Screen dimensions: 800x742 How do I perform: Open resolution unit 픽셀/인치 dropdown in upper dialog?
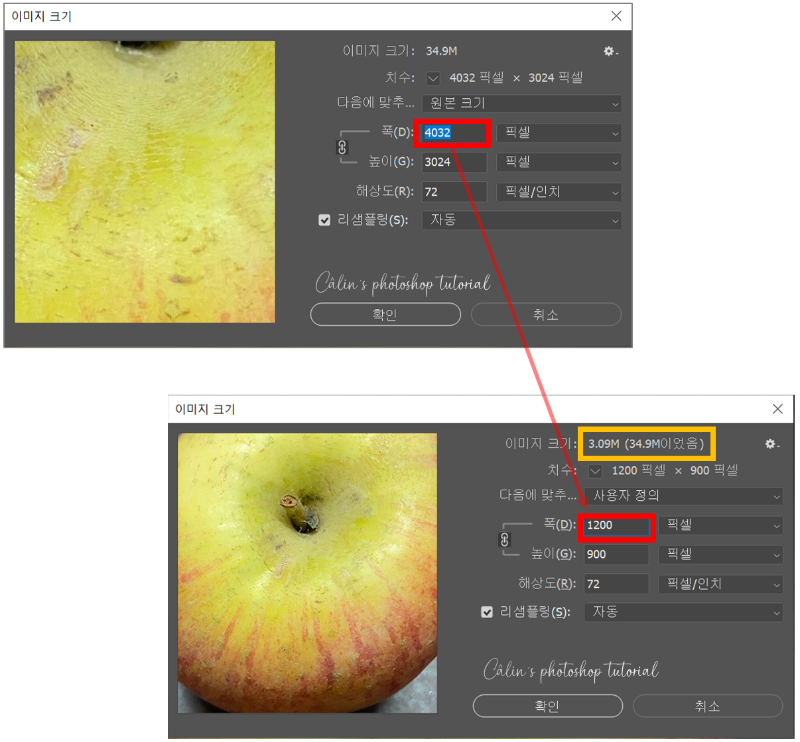pos(559,192)
